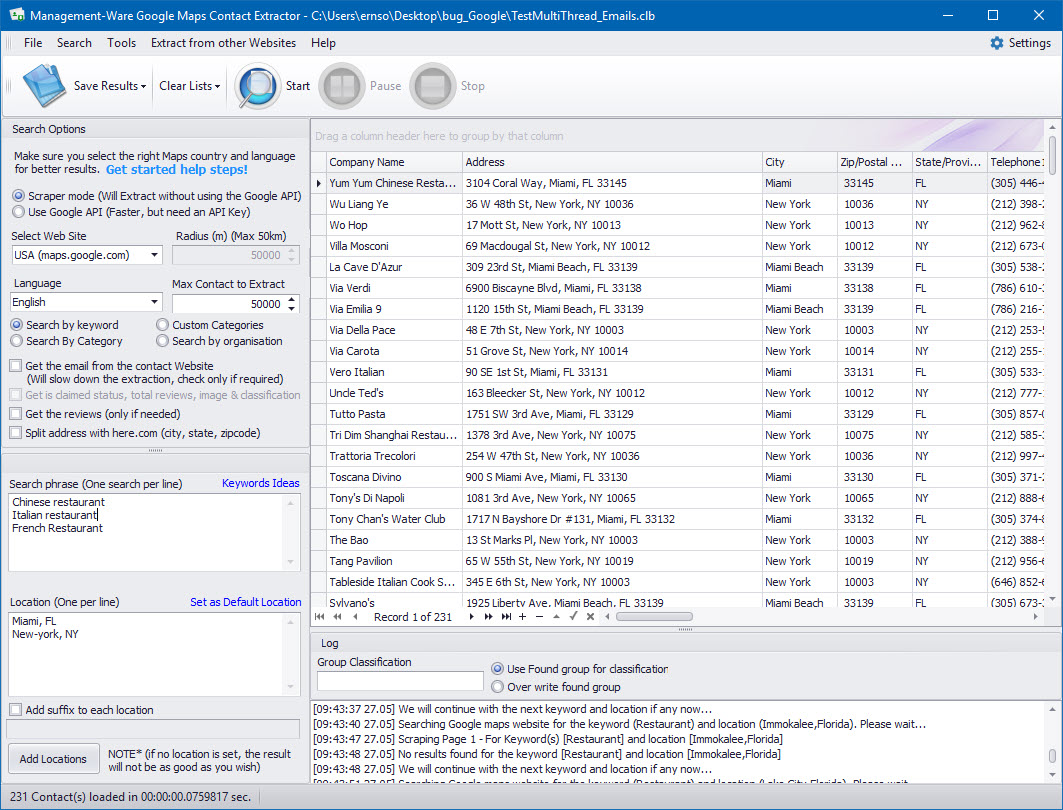Open Extract from other Websites menu
Image resolution: width=1063 pixels, height=810 pixels.
tap(224, 43)
